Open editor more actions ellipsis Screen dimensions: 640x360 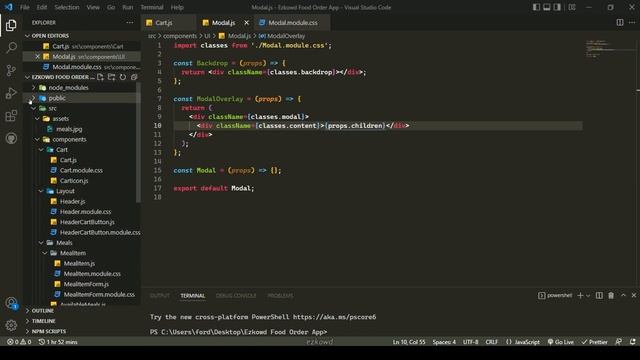click(x=632, y=23)
